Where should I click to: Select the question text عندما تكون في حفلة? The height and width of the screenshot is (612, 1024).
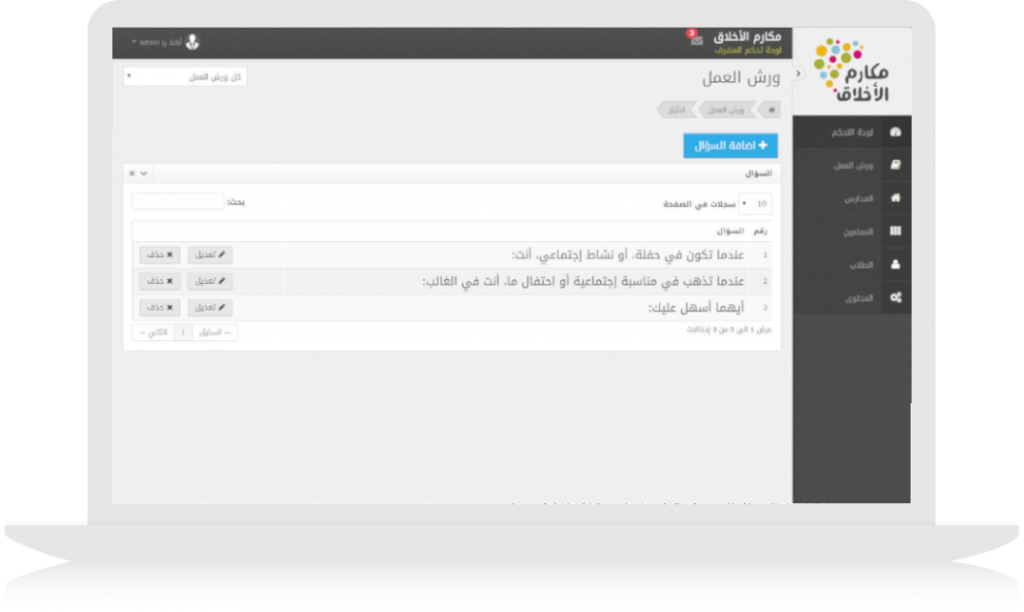pos(628,255)
